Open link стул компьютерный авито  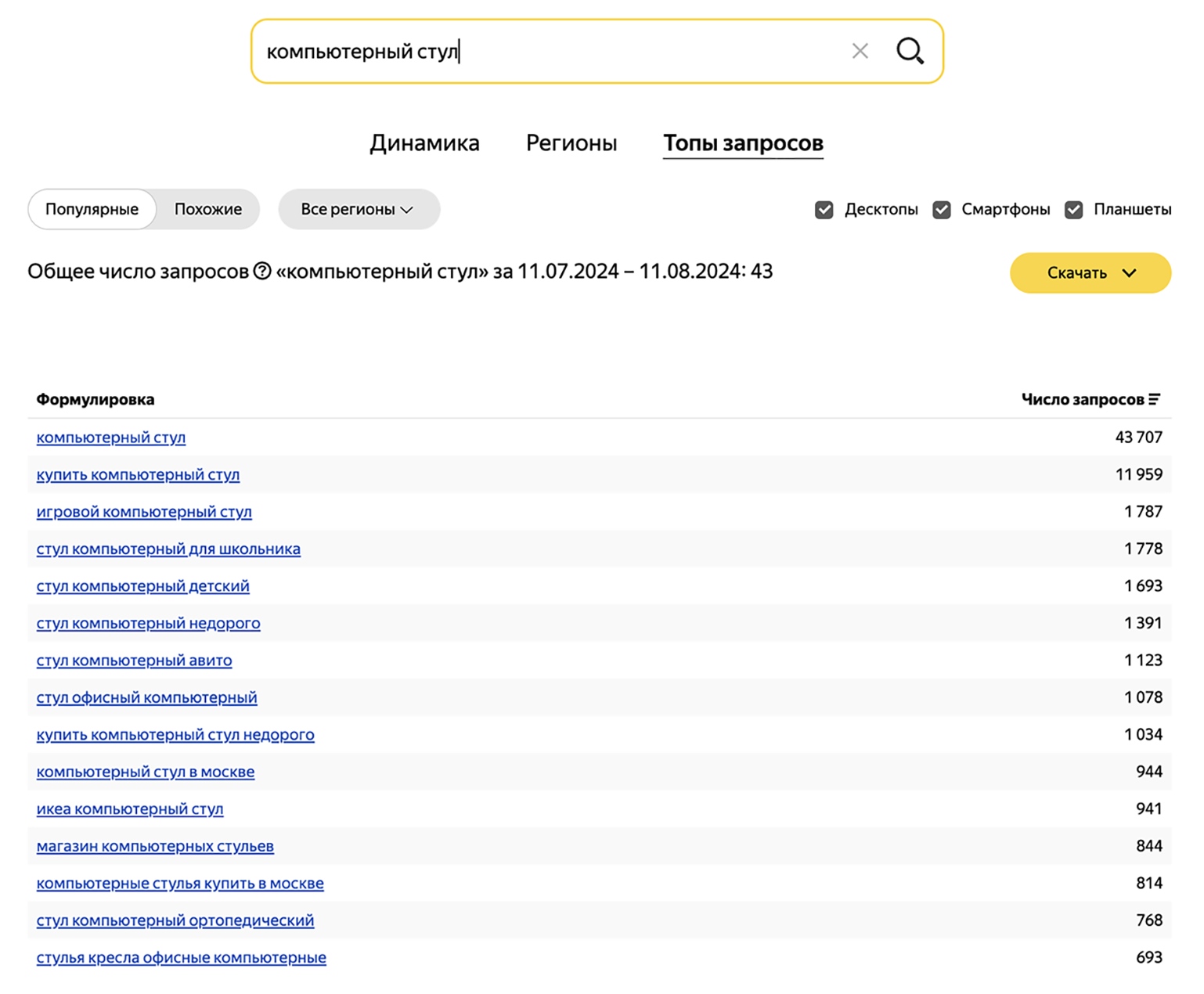point(134,661)
